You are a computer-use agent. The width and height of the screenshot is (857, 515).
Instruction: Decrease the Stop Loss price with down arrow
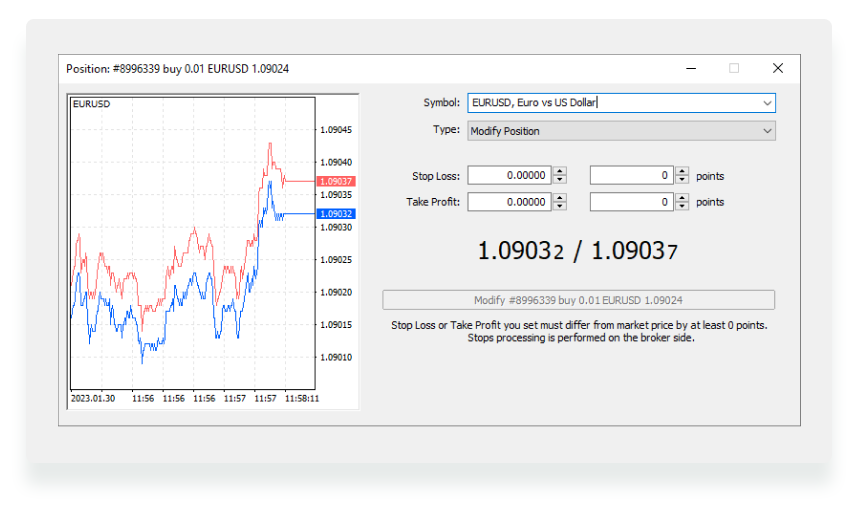tap(560, 180)
